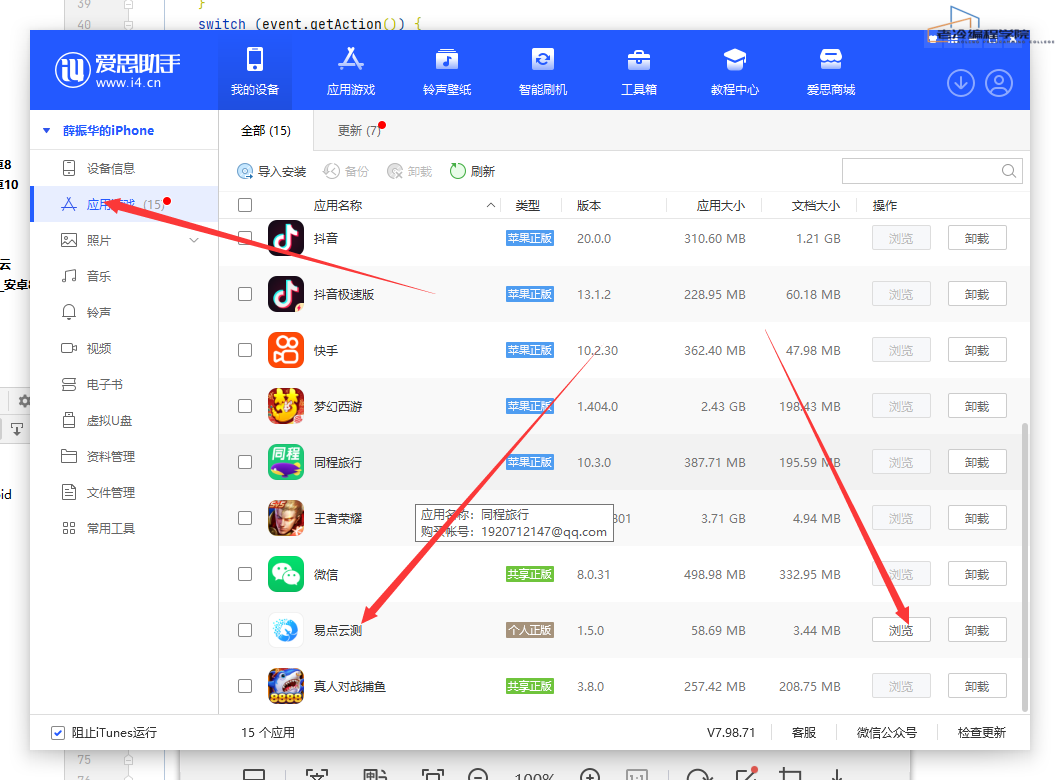
Task: Click the 梦幻西游 app icon
Action: [286, 406]
